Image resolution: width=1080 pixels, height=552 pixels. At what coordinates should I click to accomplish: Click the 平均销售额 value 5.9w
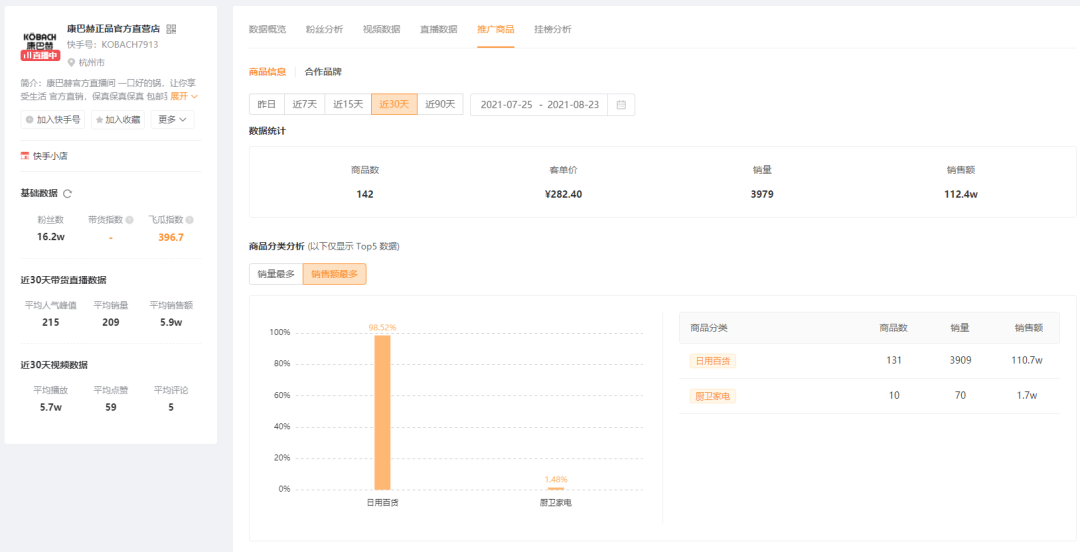coord(171,323)
